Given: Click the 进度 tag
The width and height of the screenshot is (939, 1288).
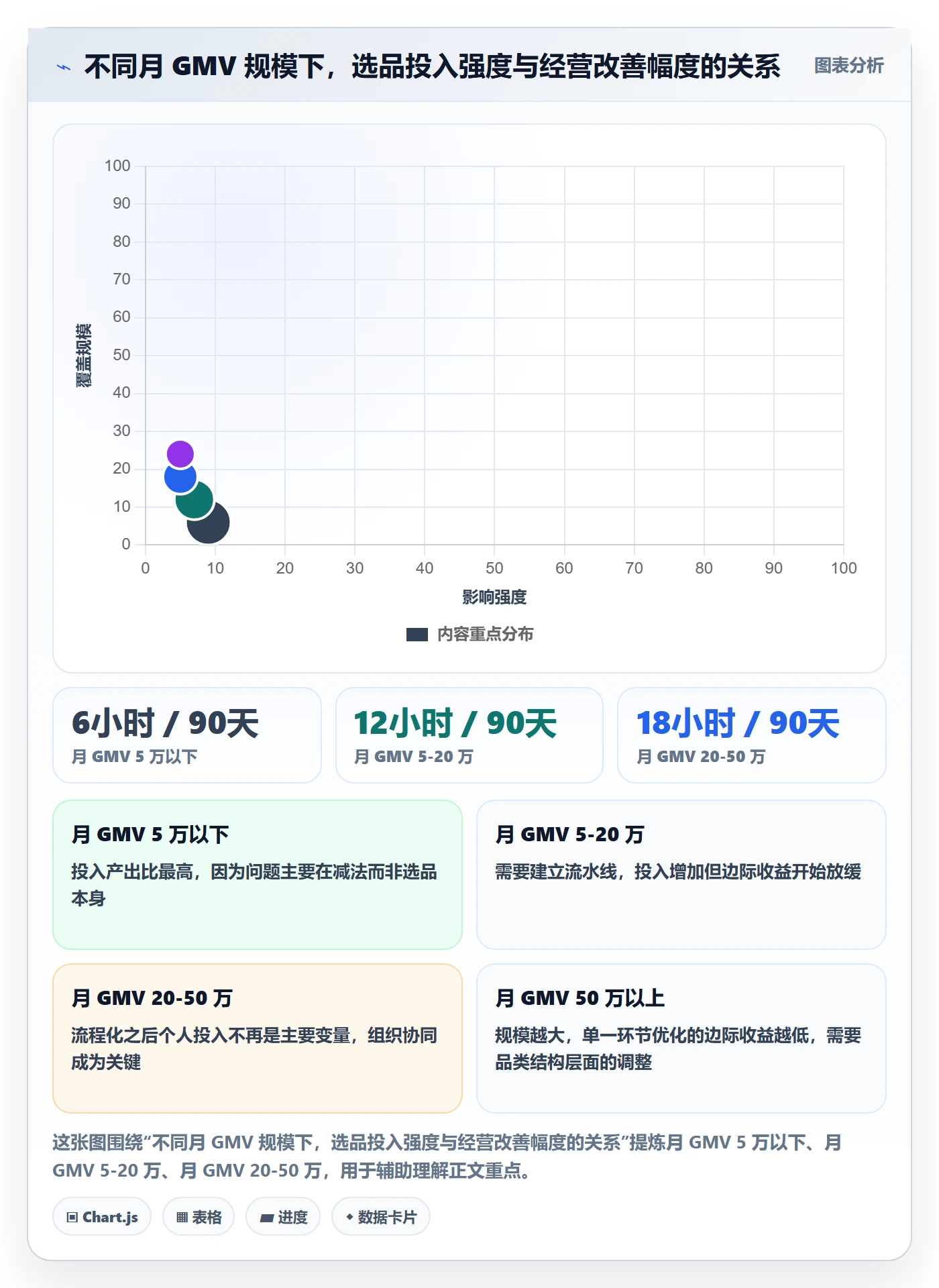Looking at the screenshot, I should point(283,1217).
